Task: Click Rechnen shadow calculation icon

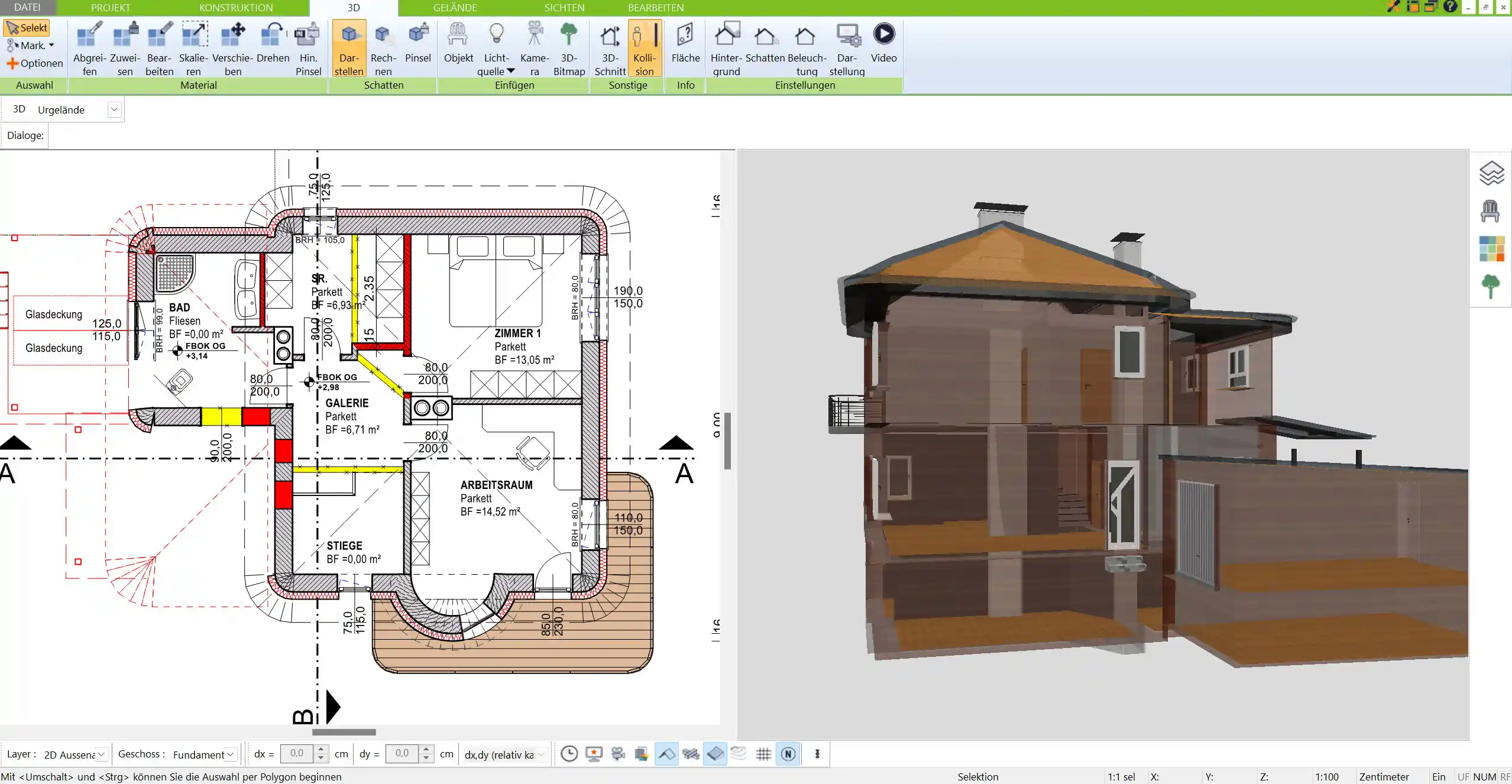Action: (383, 48)
